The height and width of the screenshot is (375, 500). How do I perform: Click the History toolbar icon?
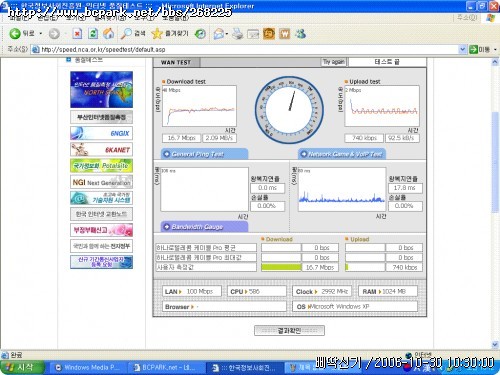click(200, 33)
